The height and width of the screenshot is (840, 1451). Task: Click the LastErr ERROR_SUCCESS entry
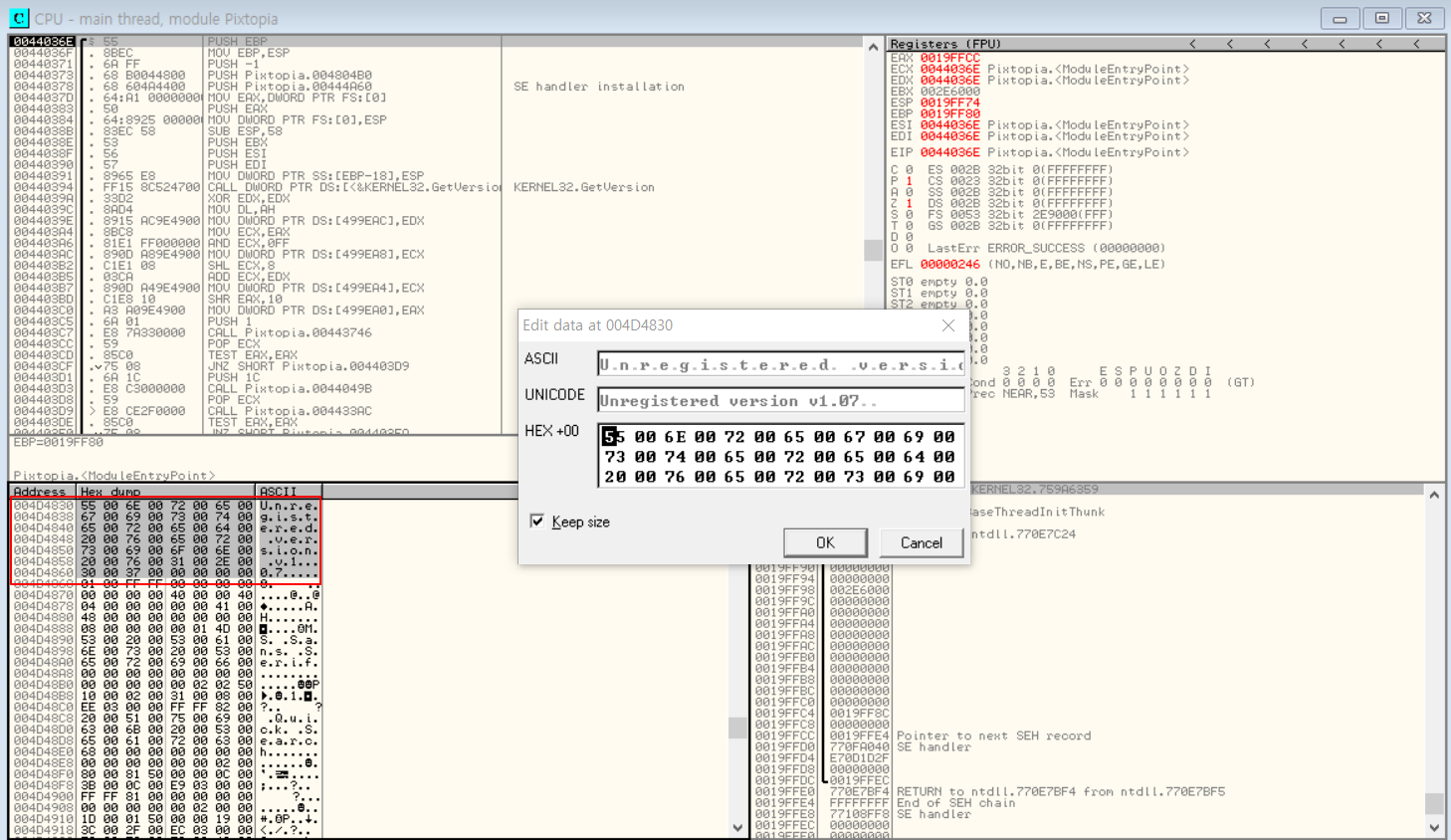(1046, 248)
